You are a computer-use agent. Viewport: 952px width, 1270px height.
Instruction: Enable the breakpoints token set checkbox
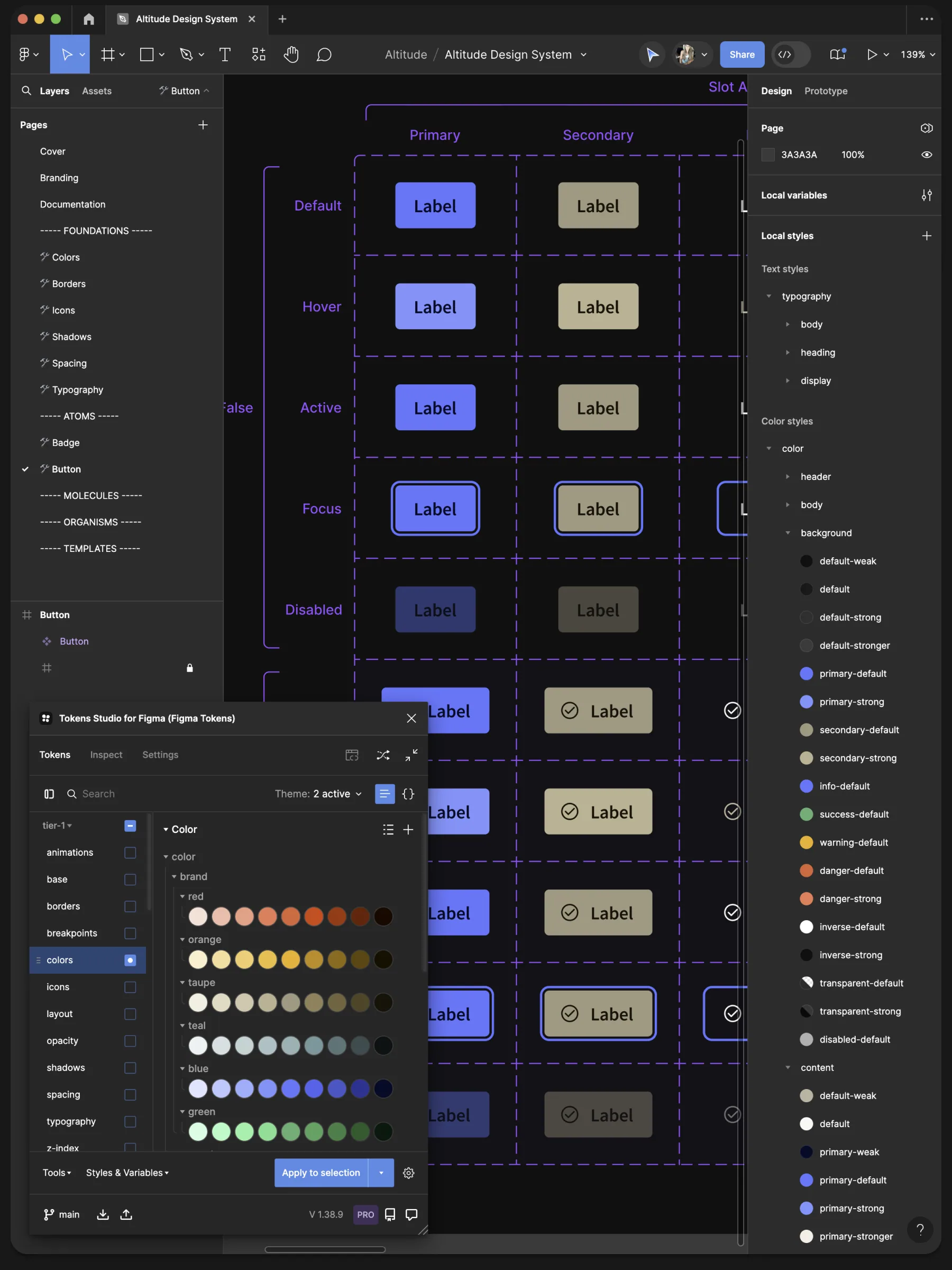[130, 933]
